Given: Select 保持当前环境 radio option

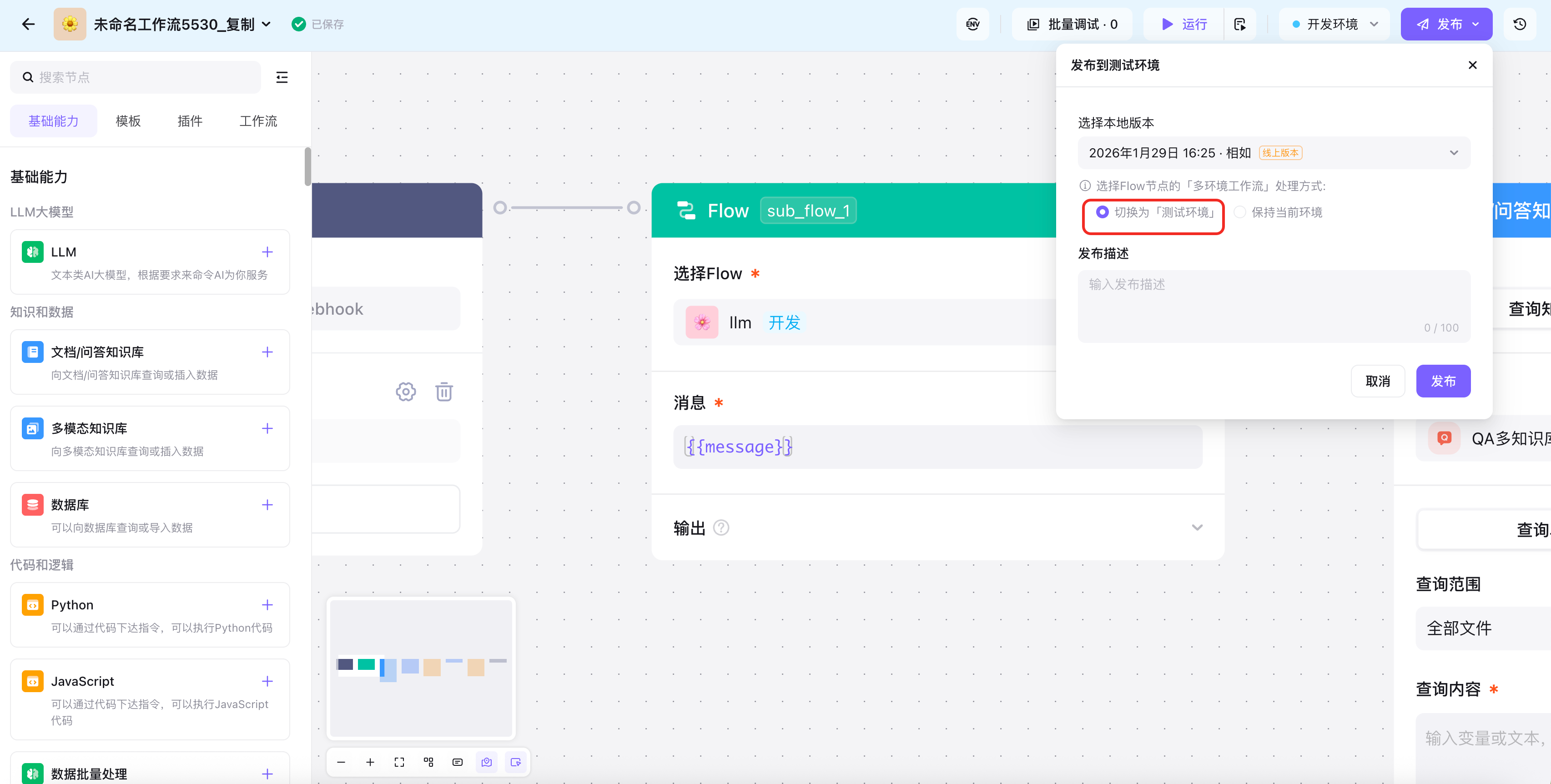Looking at the screenshot, I should (1240, 212).
